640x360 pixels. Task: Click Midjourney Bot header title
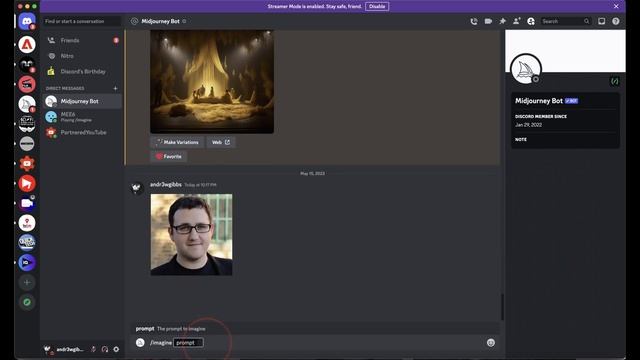pyautogui.click(x=160, y=21)
